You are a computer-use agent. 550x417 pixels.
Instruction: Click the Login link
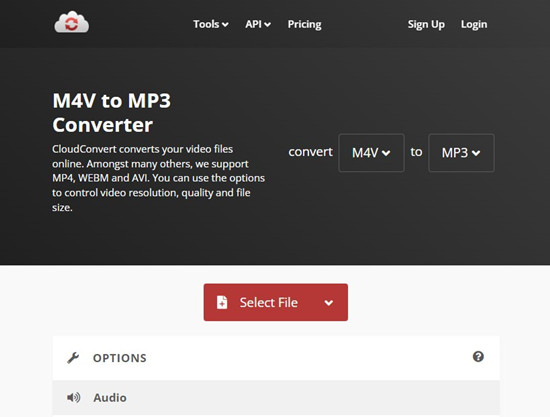click(474, 24)
